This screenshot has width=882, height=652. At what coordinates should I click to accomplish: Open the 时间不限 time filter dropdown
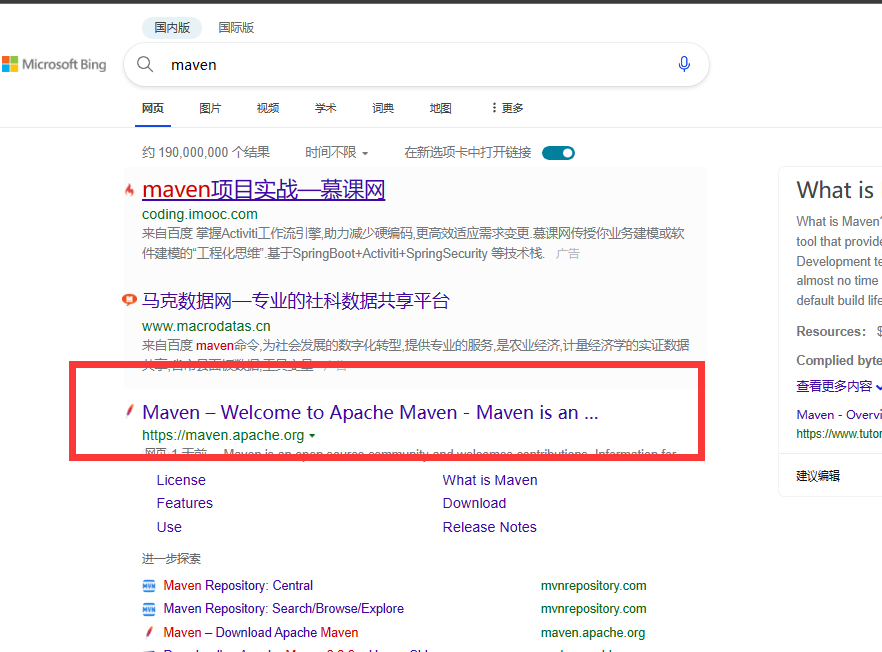[x=336, y=152]
